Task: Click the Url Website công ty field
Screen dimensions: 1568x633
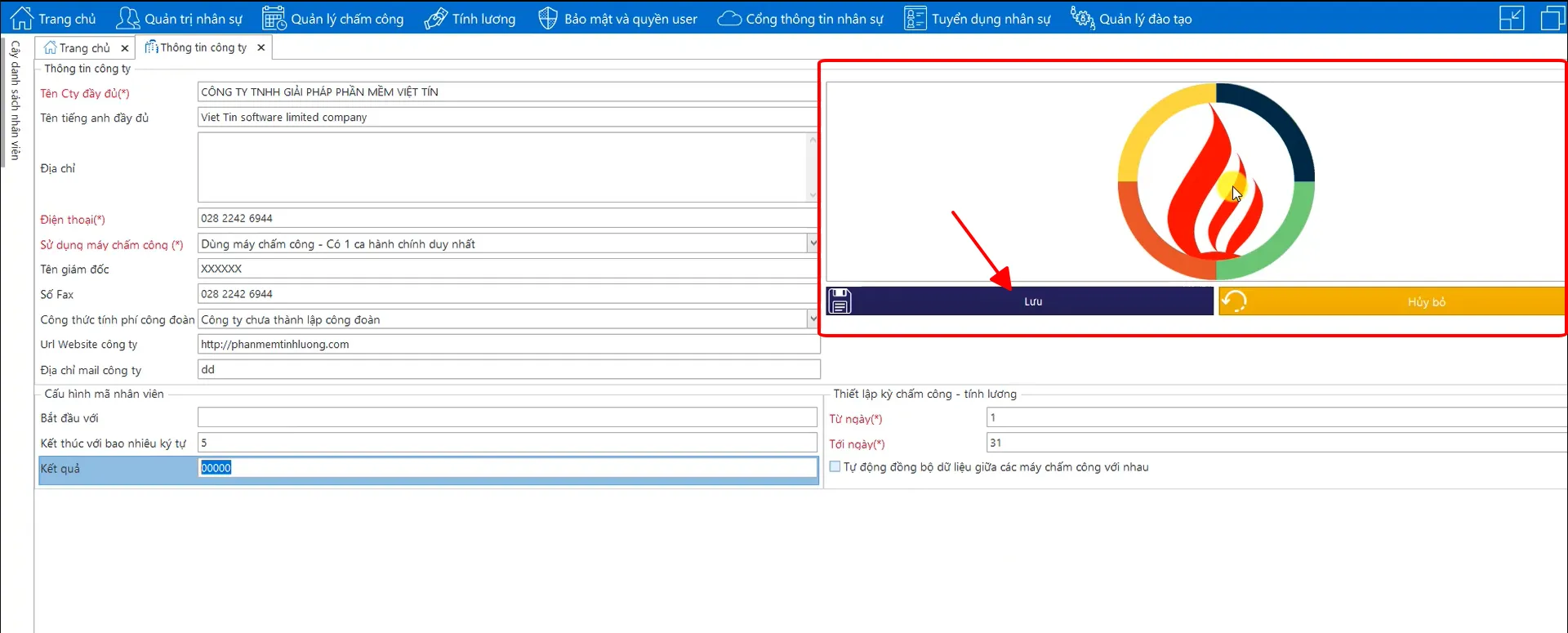Action: pos(509,344)
